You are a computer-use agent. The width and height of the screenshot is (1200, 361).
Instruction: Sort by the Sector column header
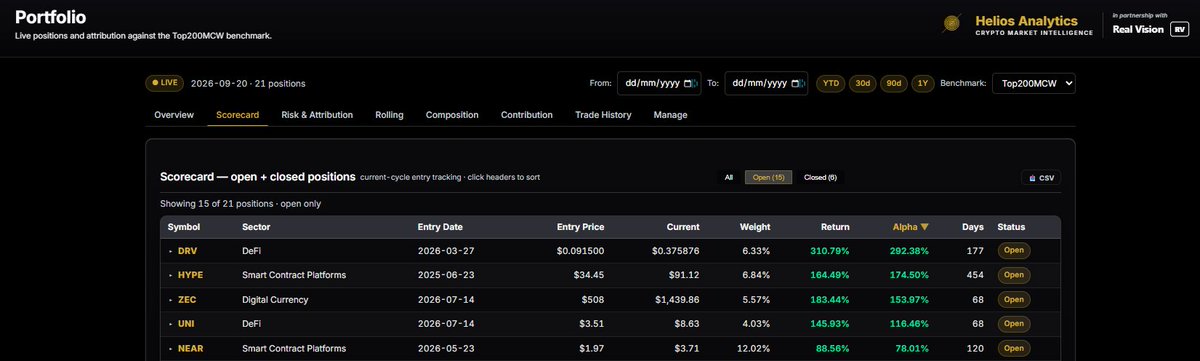click(x=256, y=227)
